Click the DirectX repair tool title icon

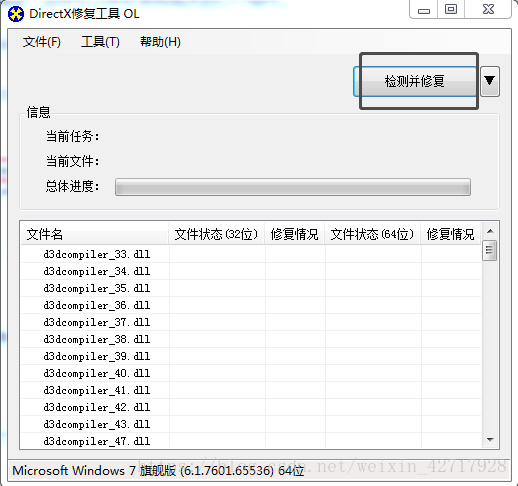click(x=16, y=14)
